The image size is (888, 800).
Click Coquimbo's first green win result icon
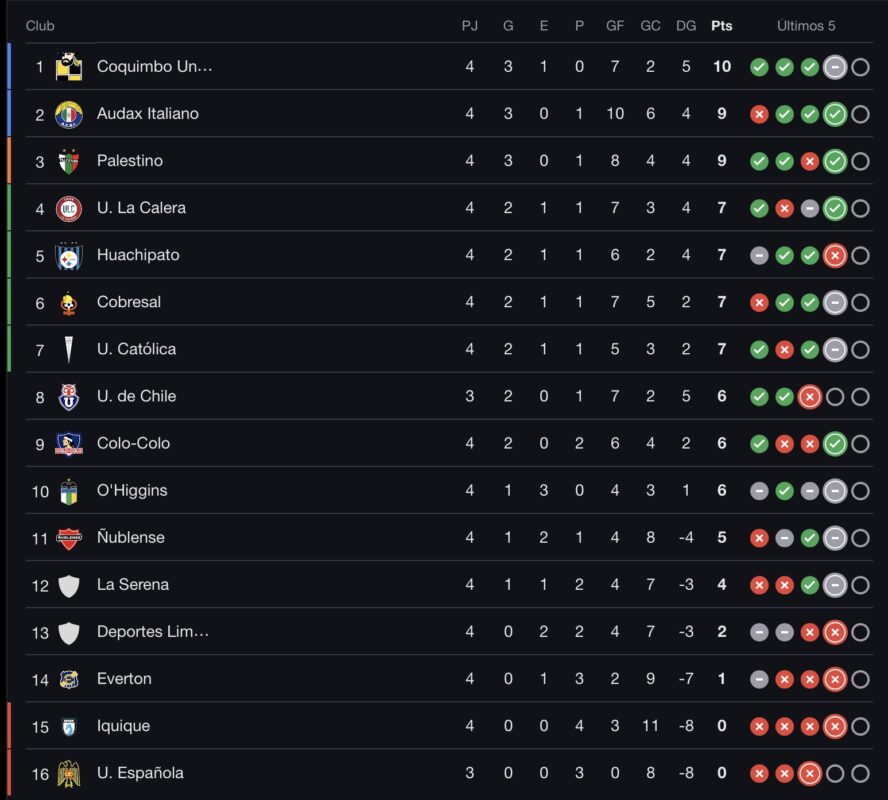(x=759, y=67)
